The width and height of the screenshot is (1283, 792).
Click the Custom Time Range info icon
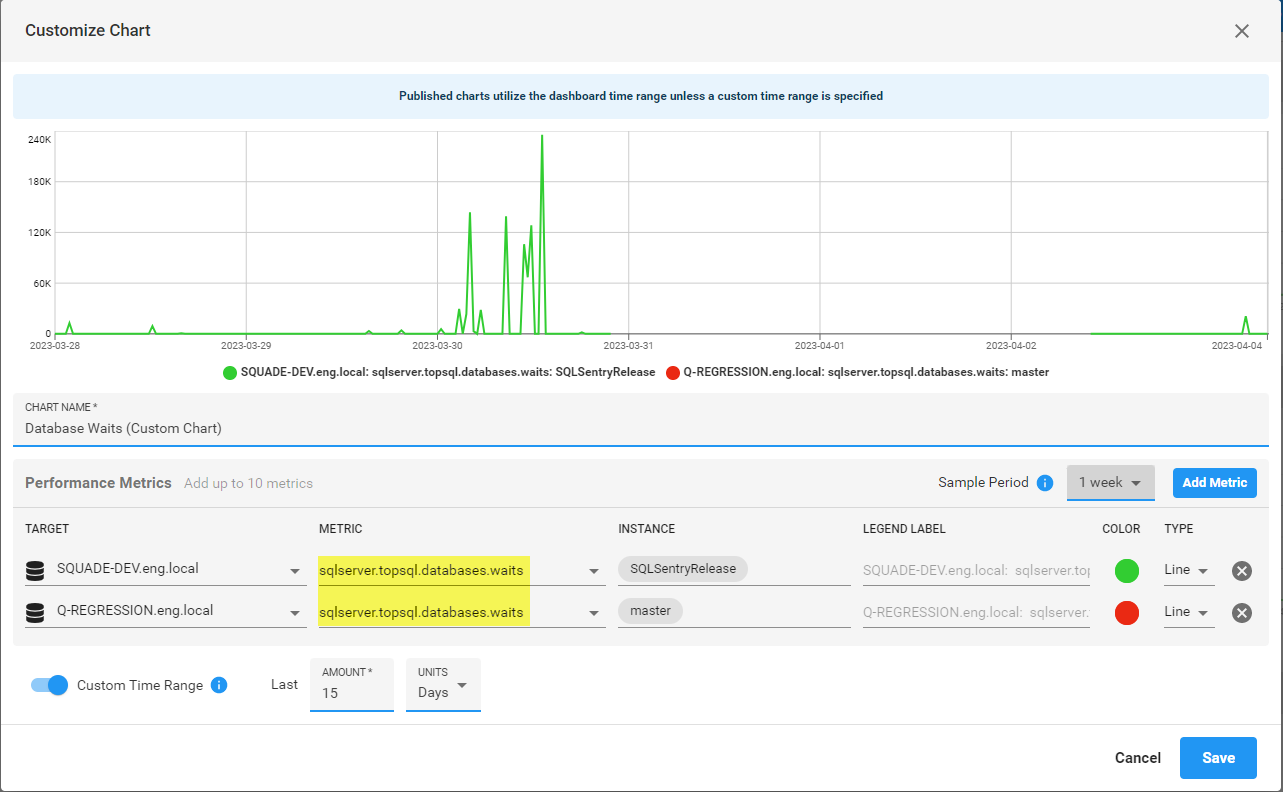tap(219, 685)
